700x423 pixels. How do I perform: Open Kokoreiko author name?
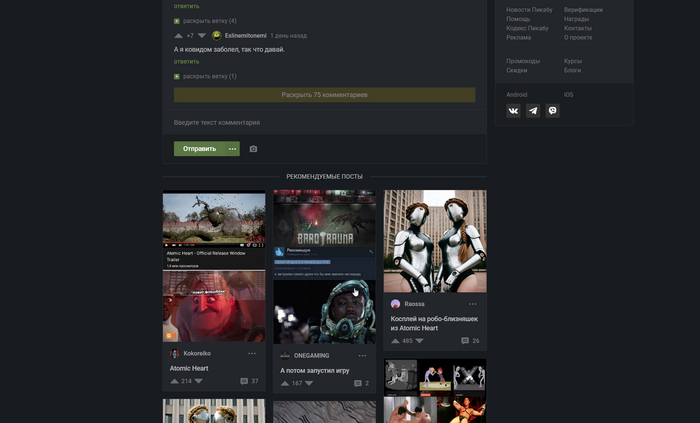pyautogui.click(x=197, y=353)
